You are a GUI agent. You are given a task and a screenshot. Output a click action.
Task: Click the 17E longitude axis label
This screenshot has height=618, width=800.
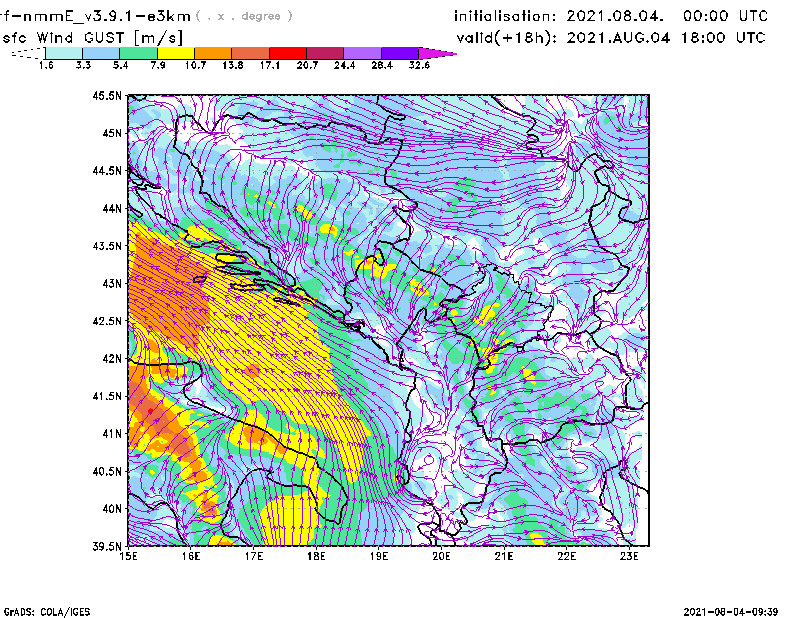(x=254, y=556)
